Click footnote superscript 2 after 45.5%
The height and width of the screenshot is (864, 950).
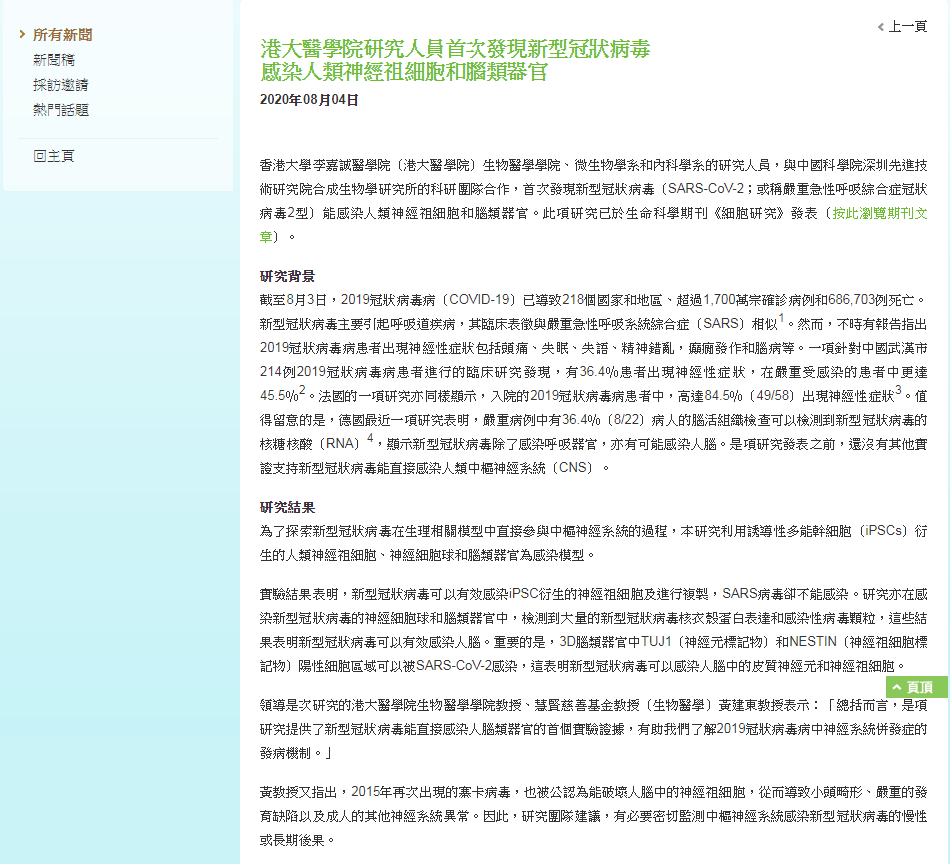tap(302, 390)
